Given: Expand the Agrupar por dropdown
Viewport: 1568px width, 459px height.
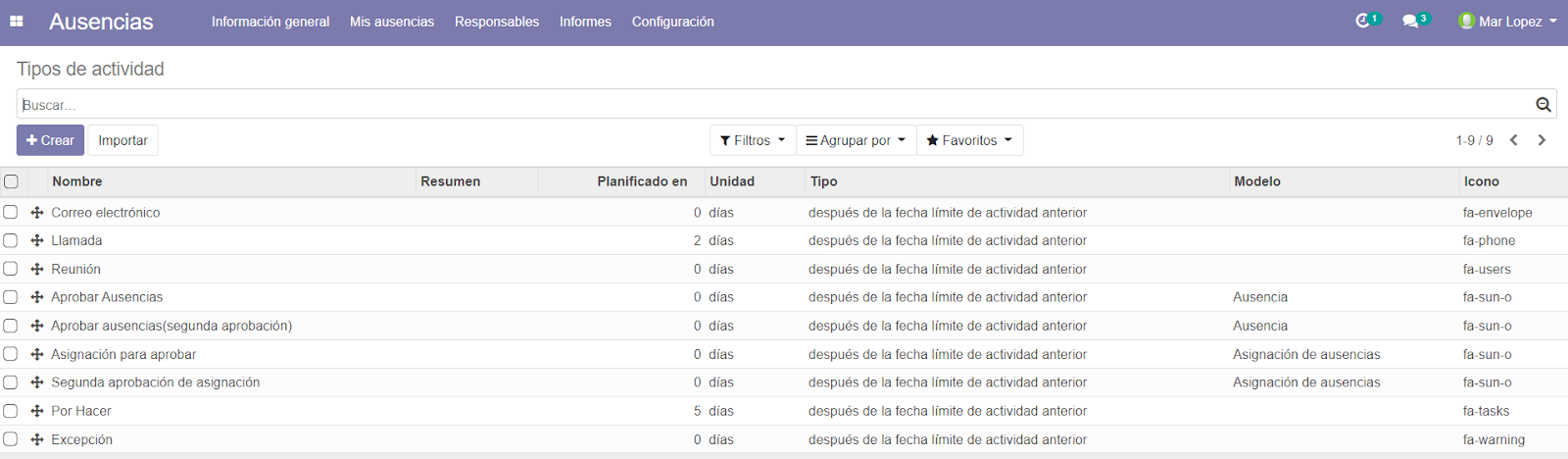Looking at the screenshot, I should coord(856,140).
